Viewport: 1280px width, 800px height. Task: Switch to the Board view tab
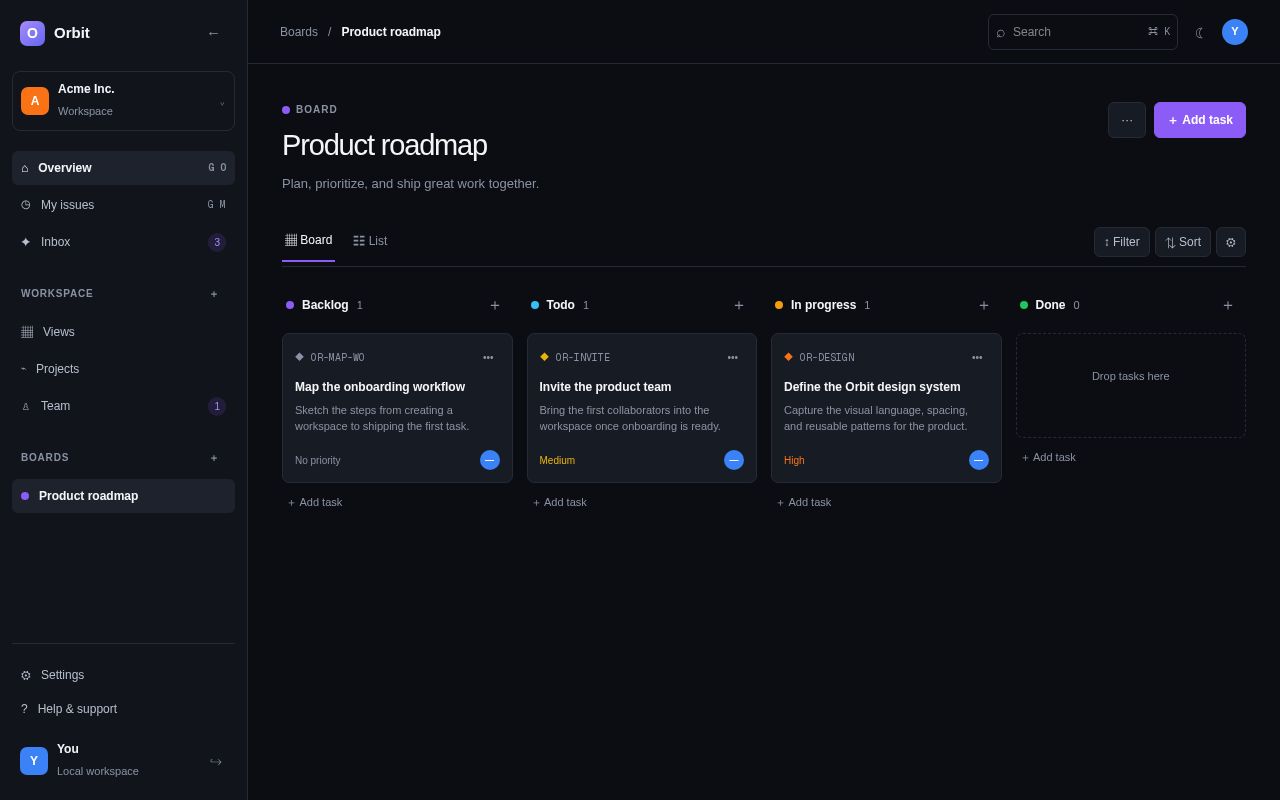308,241
